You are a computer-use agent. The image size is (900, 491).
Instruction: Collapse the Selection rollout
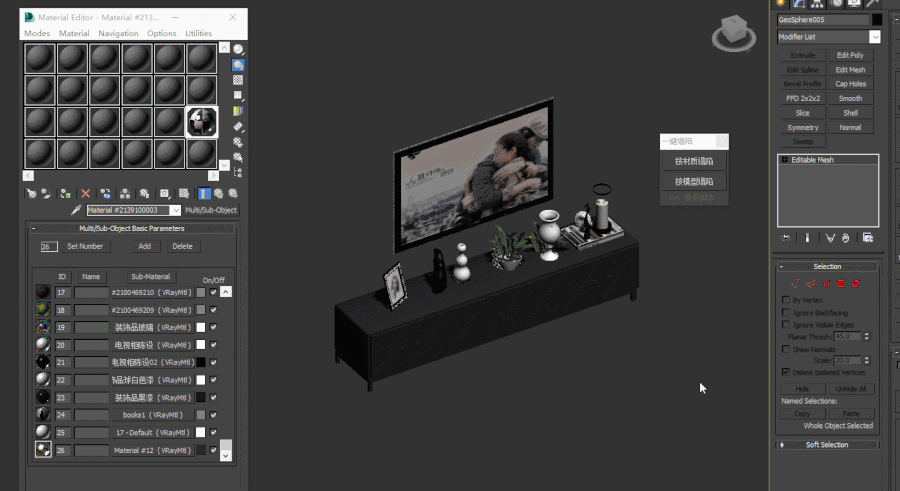click(781, 266)
